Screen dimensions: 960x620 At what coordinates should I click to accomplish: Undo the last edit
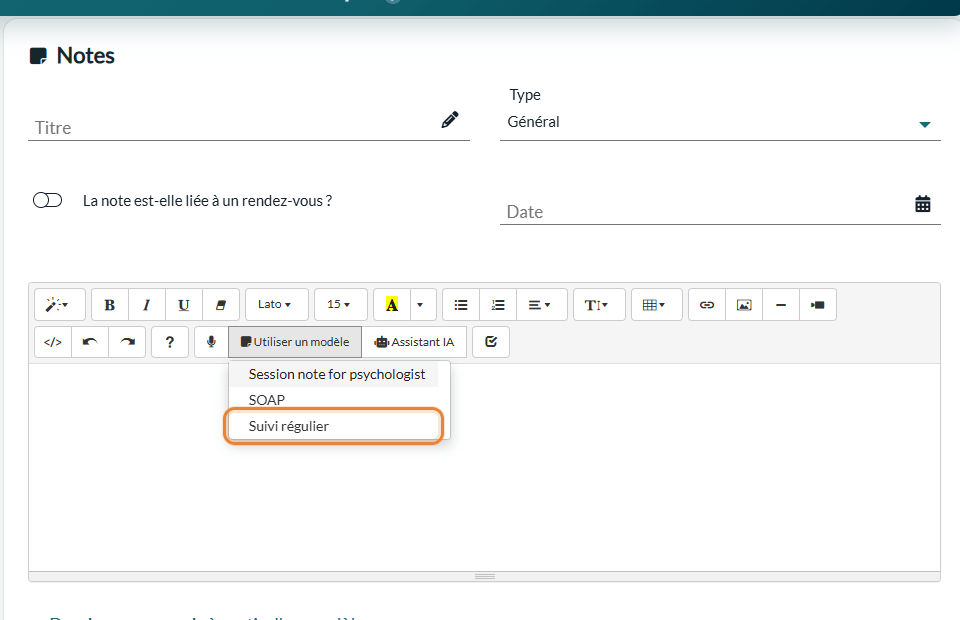point(90,342)
